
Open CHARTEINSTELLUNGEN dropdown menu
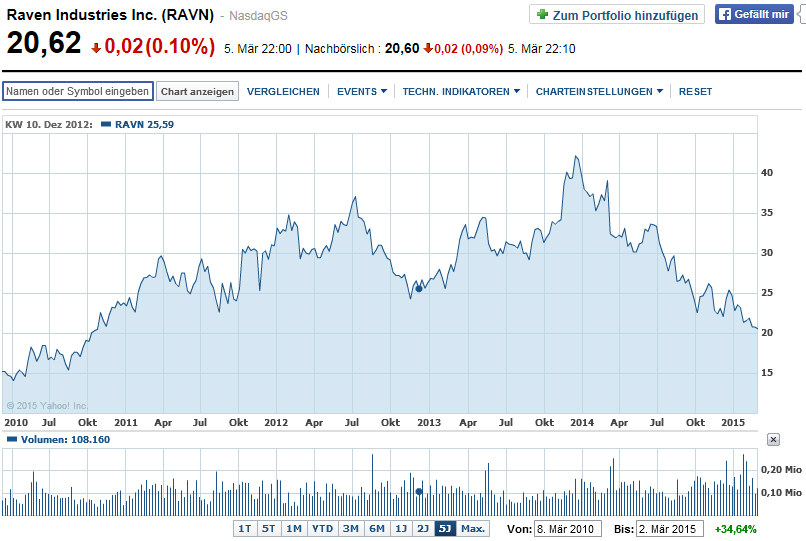tap(599, 92)
